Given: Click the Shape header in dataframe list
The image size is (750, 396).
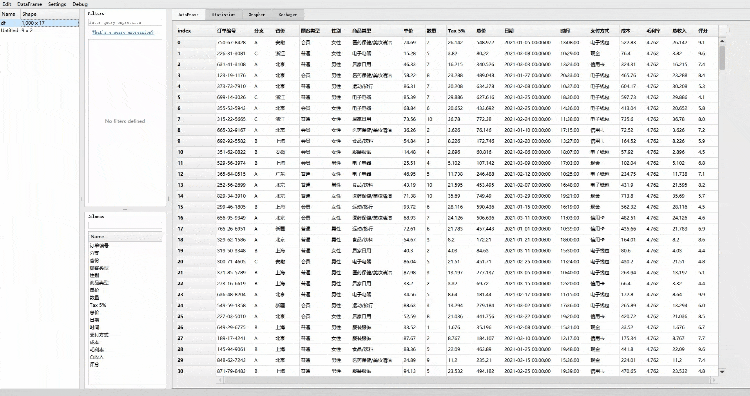Looking at the screenshot, I should (50, 14).
